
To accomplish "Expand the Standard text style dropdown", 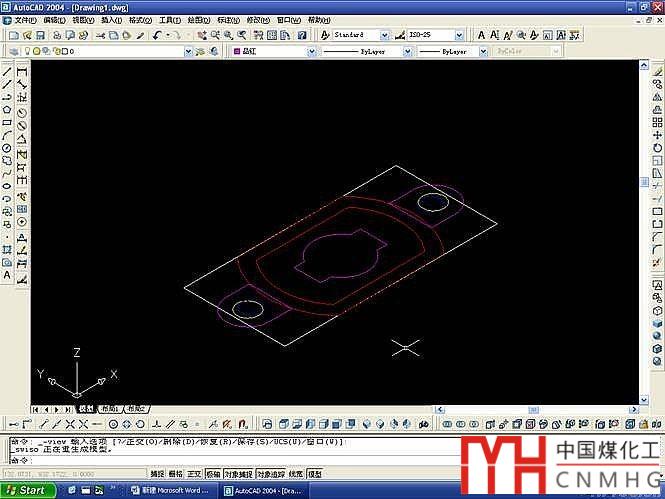I will tap(385, 35).
